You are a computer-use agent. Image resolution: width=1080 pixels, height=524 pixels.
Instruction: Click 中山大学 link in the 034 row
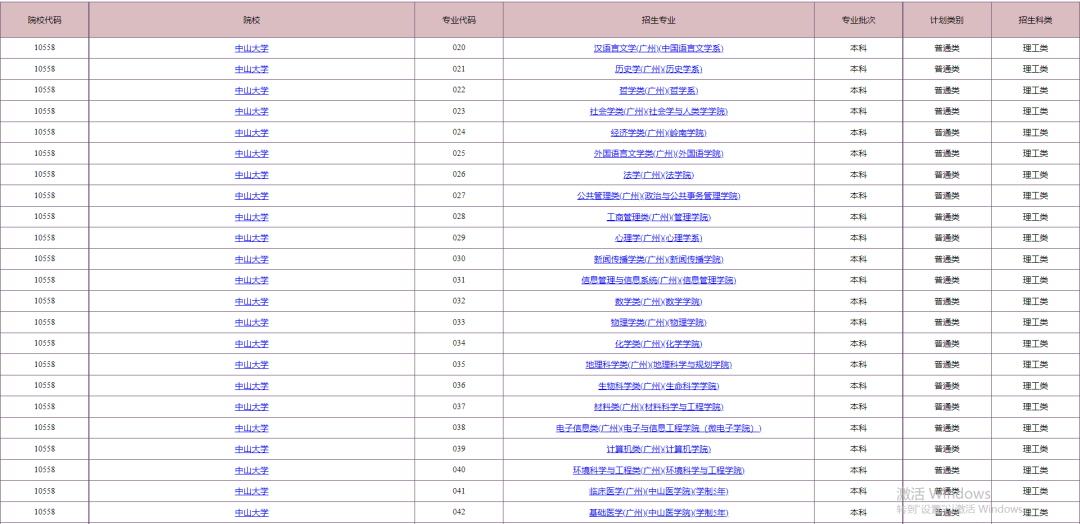pos(251,344)
